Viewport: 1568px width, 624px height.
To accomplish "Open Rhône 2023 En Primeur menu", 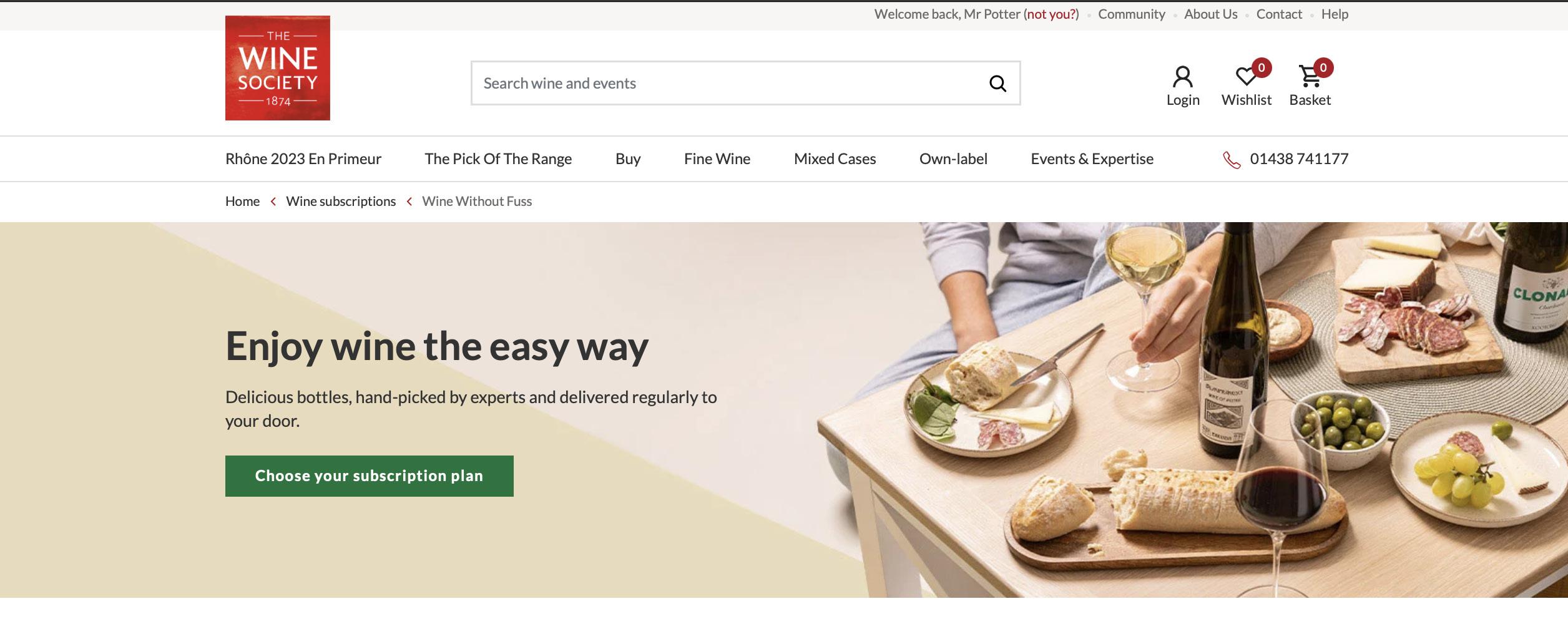I will point(303,158).
